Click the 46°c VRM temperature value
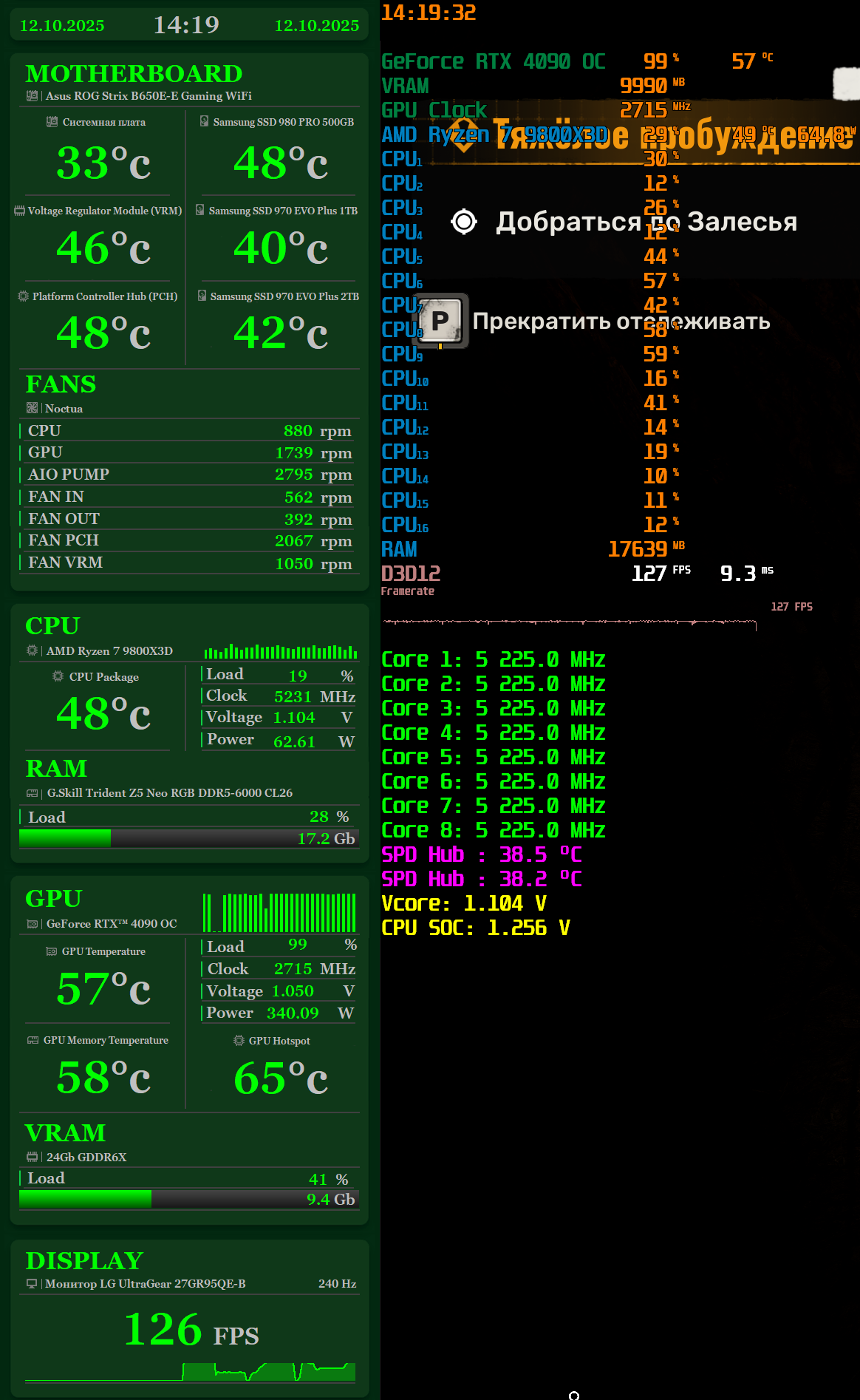 click(103, 248)
